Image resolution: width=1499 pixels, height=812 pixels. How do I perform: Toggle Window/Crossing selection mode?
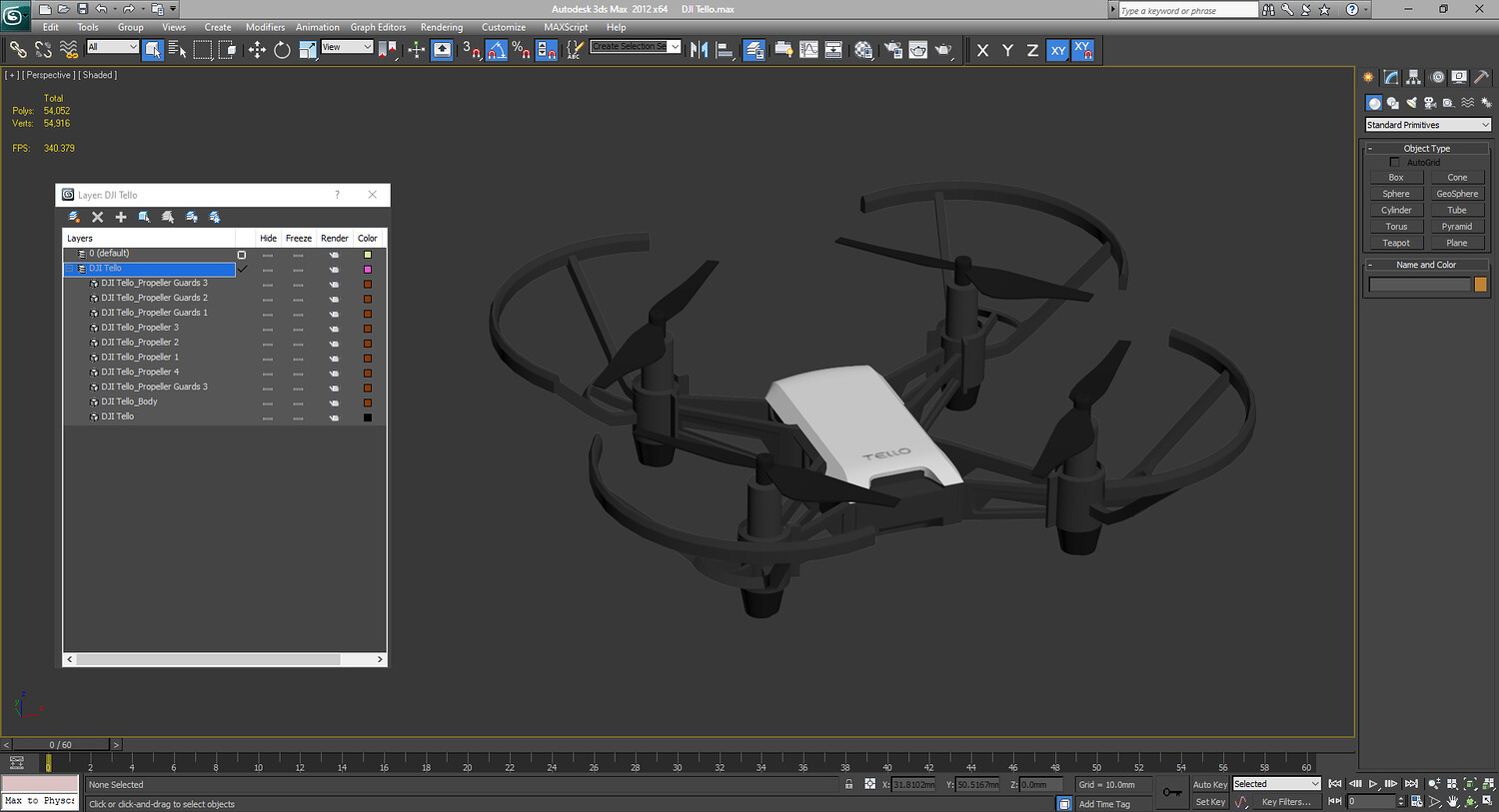point(228,49)
